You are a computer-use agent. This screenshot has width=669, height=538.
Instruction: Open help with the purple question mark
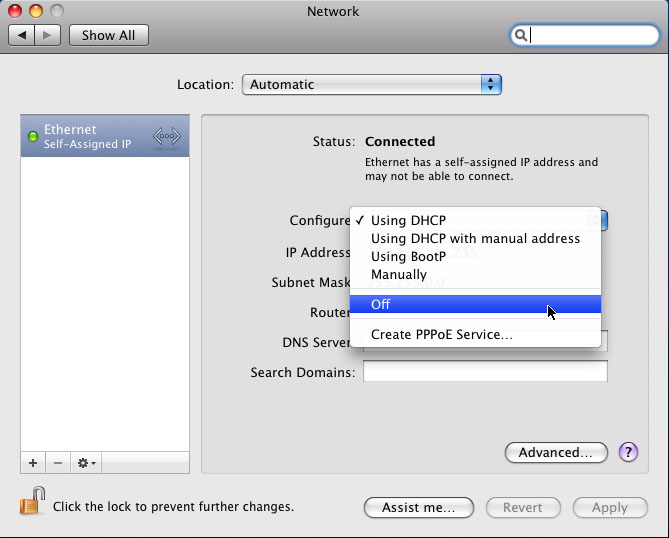coord(628,452)
